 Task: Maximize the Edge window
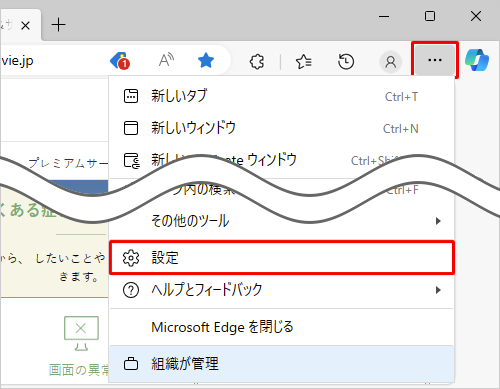[430, 16]
